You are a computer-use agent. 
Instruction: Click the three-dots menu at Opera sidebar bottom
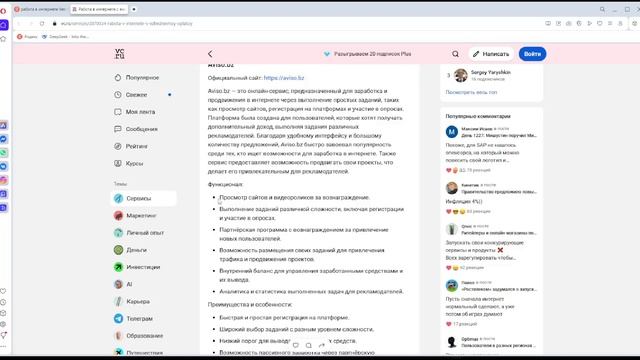[3, 346]
